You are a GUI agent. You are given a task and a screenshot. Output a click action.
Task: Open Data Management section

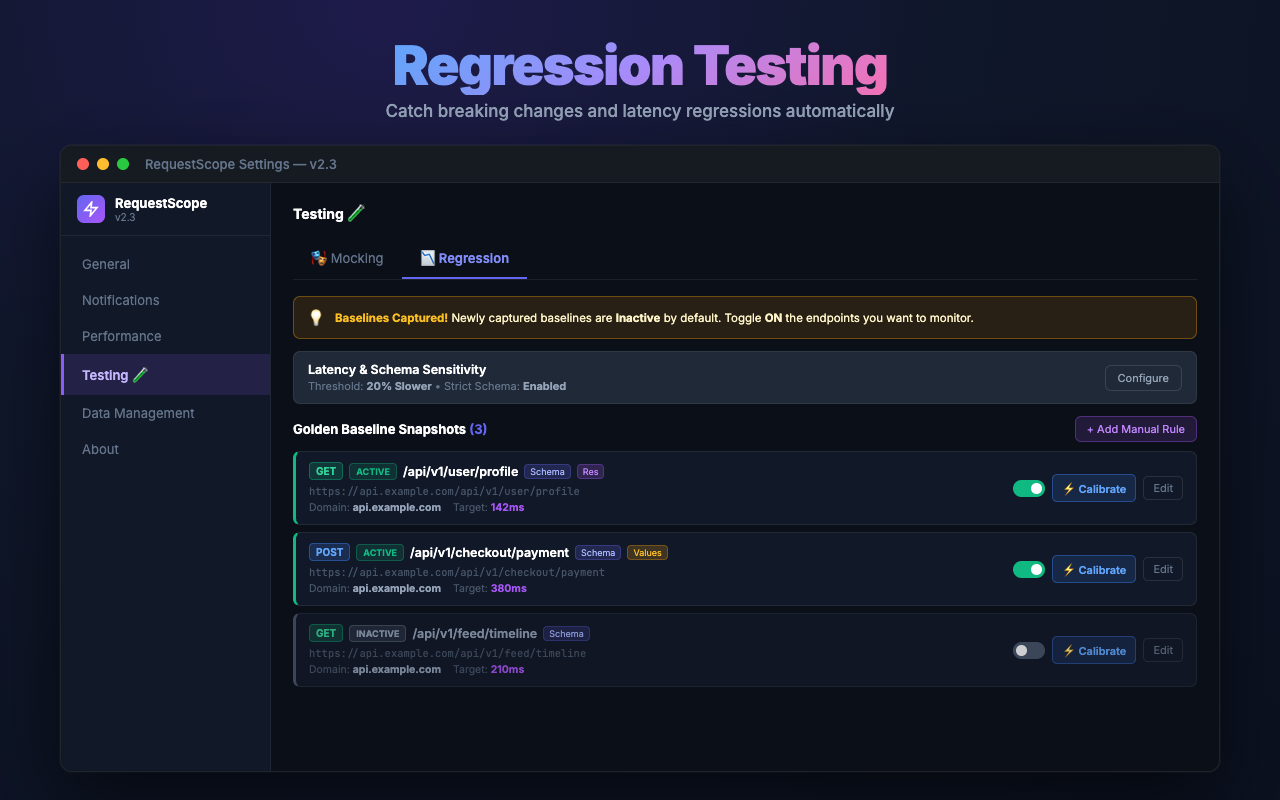[165, 413]
